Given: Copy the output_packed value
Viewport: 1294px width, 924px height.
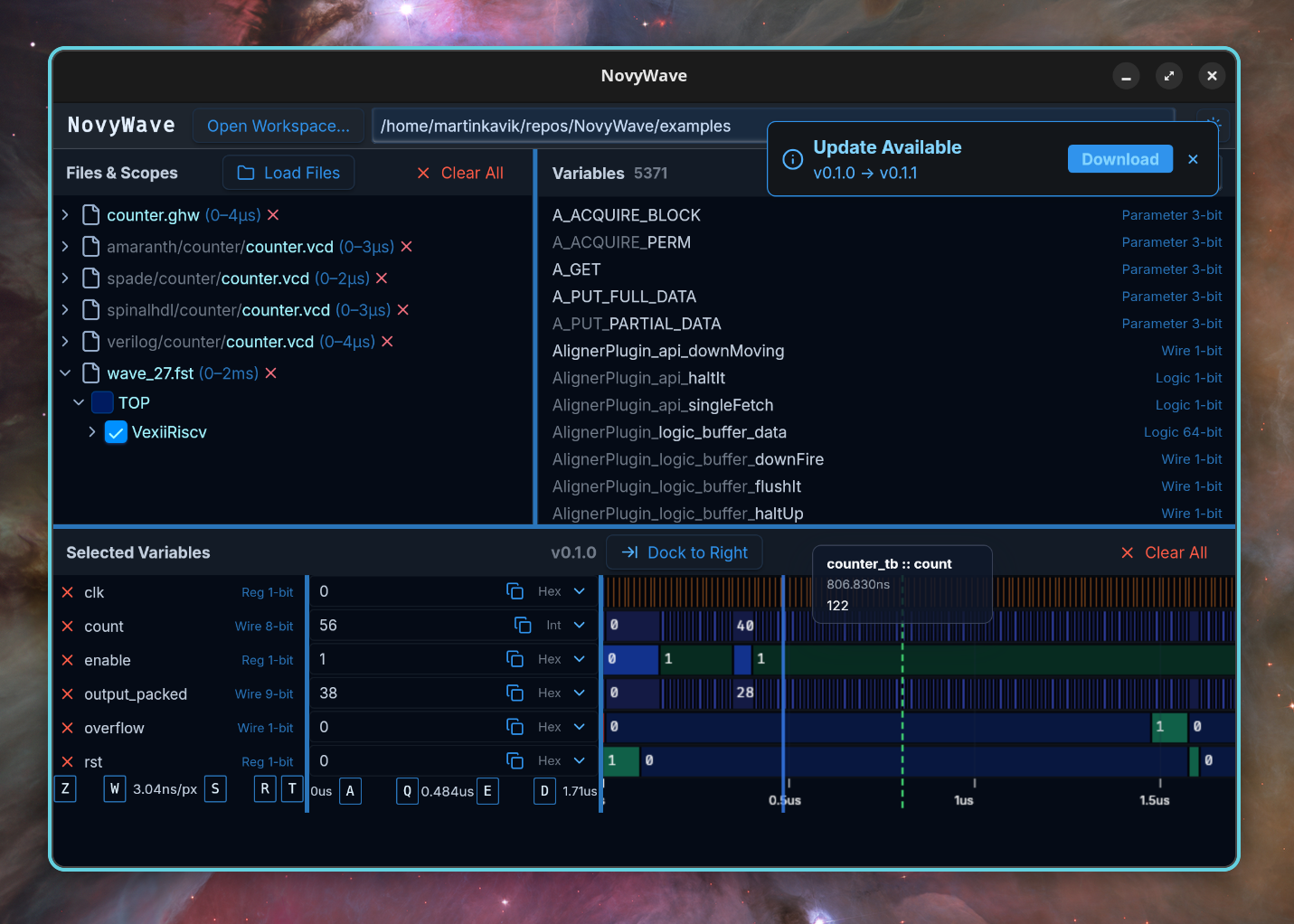Looking at the screenshot, I should click(x=515, y=693).
